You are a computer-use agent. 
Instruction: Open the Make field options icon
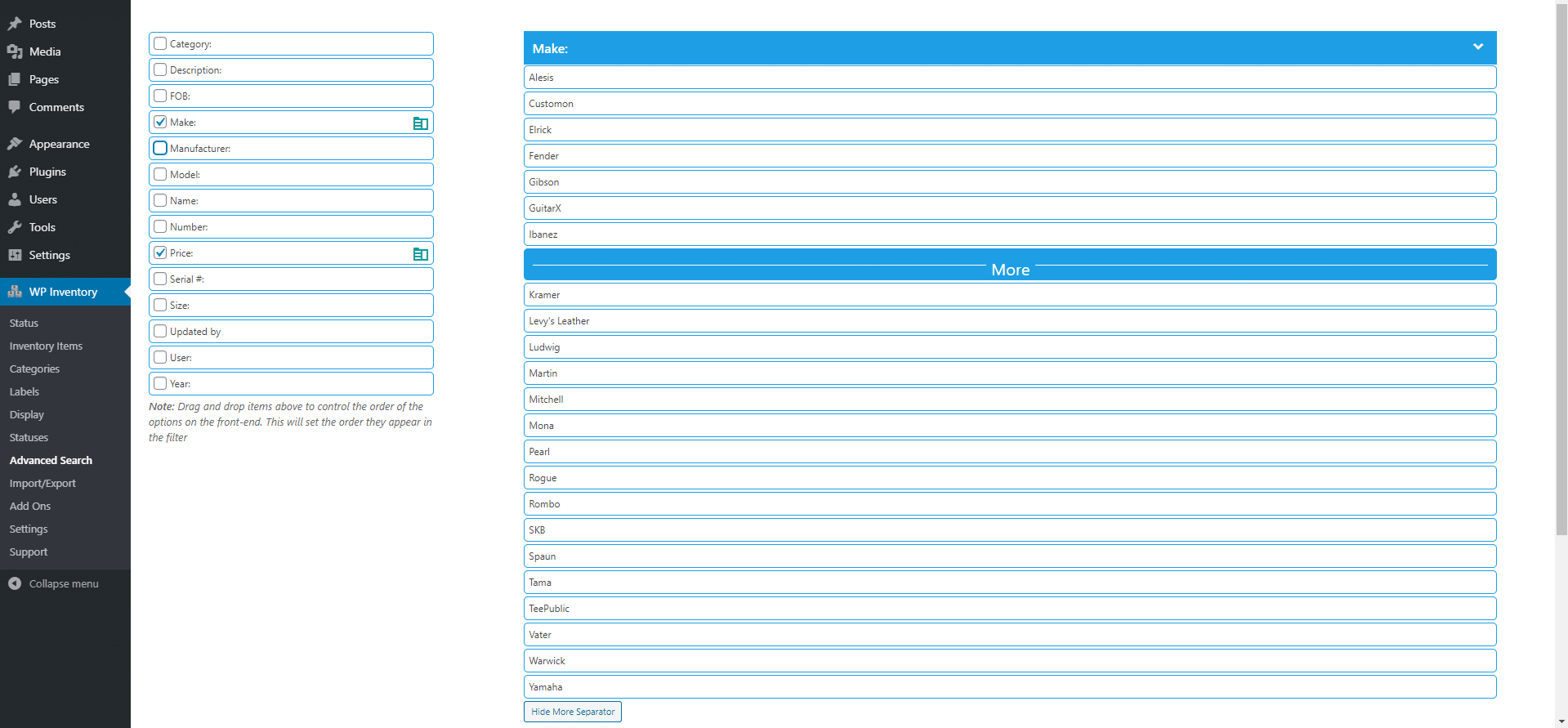pos(421,123)
